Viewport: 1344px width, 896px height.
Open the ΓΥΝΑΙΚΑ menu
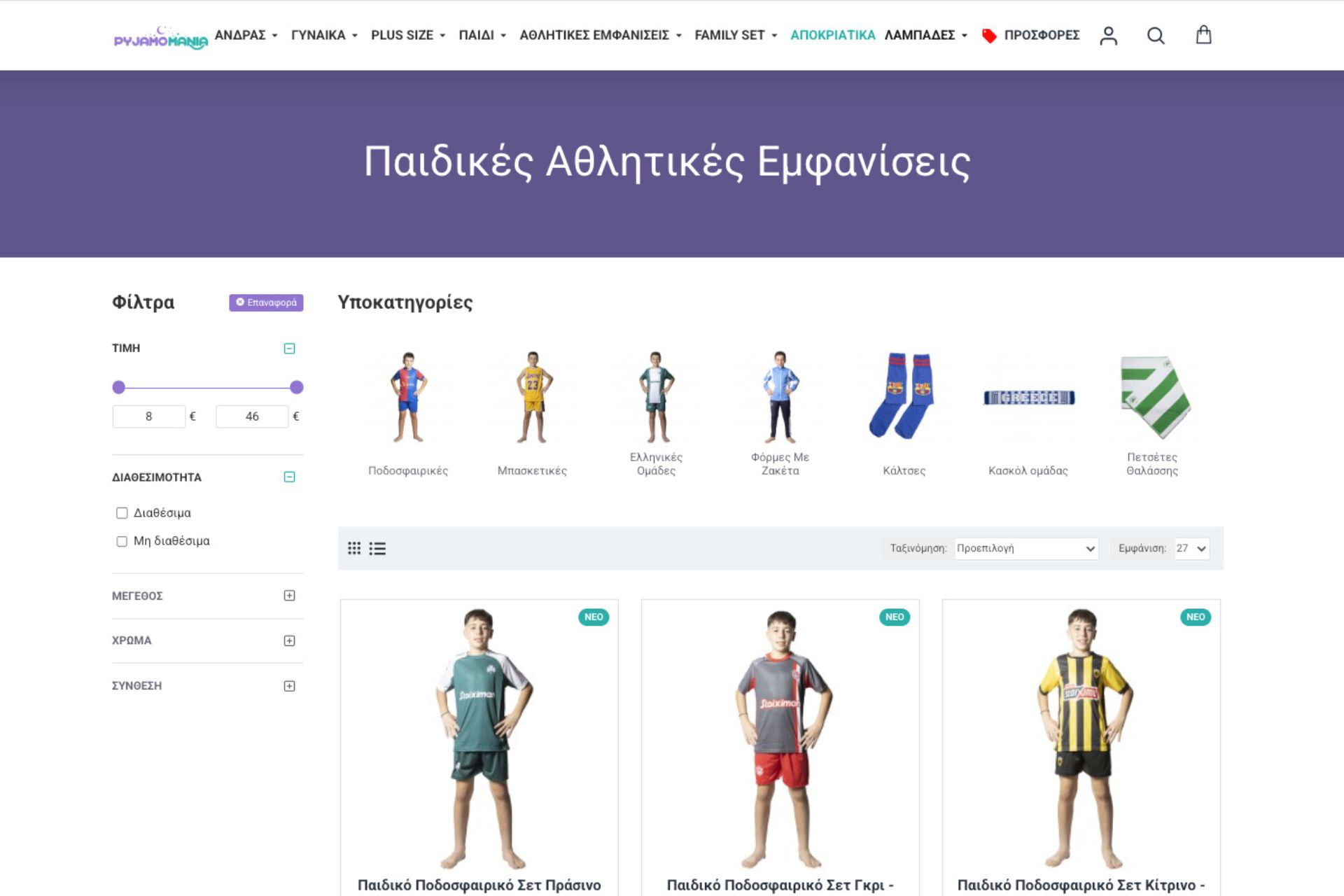pos(323,35)
